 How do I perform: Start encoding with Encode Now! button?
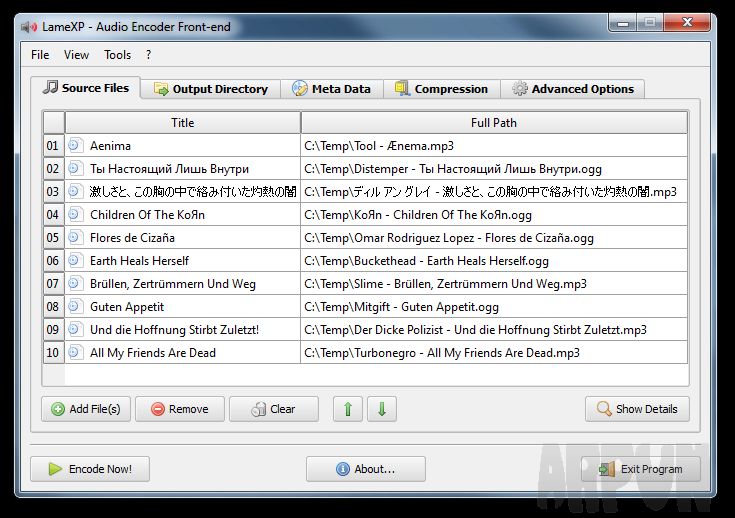tap(90, 469)
